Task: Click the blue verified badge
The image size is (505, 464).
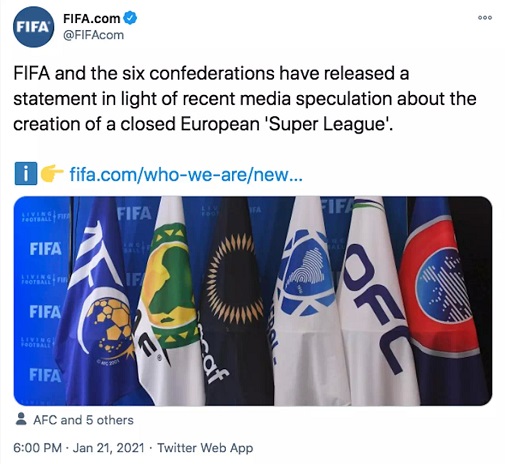Action: point(130,18)
